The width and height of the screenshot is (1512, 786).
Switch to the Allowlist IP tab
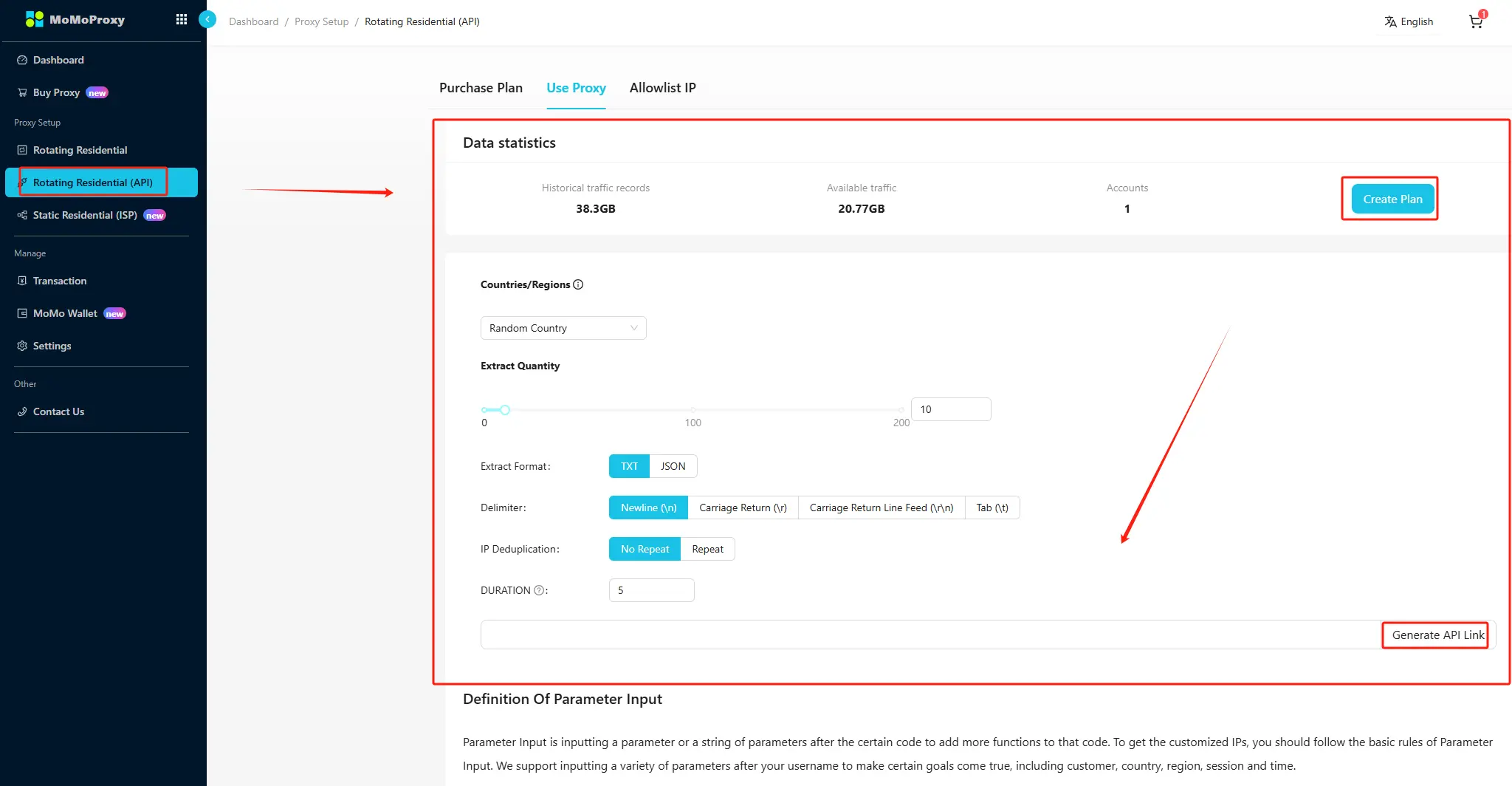click(x=662, y=88)
